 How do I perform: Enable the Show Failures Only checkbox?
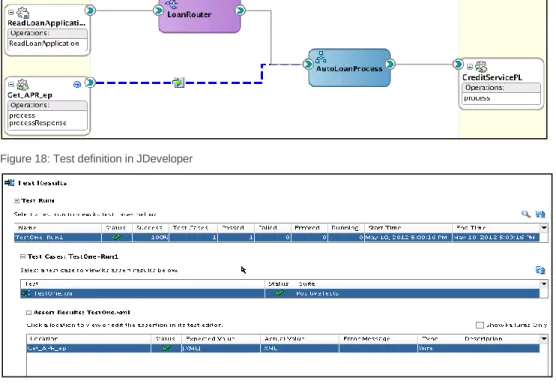[x=479, y=325]
